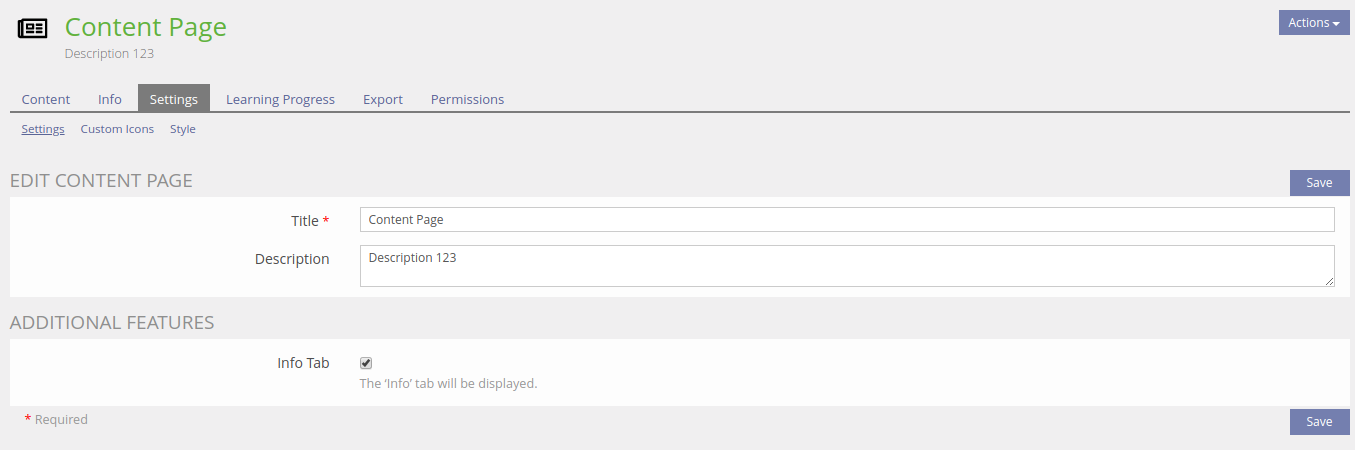Click the Content Page newspaper icon
This screenshot has width=1355, height=450.
pos(33,28)
